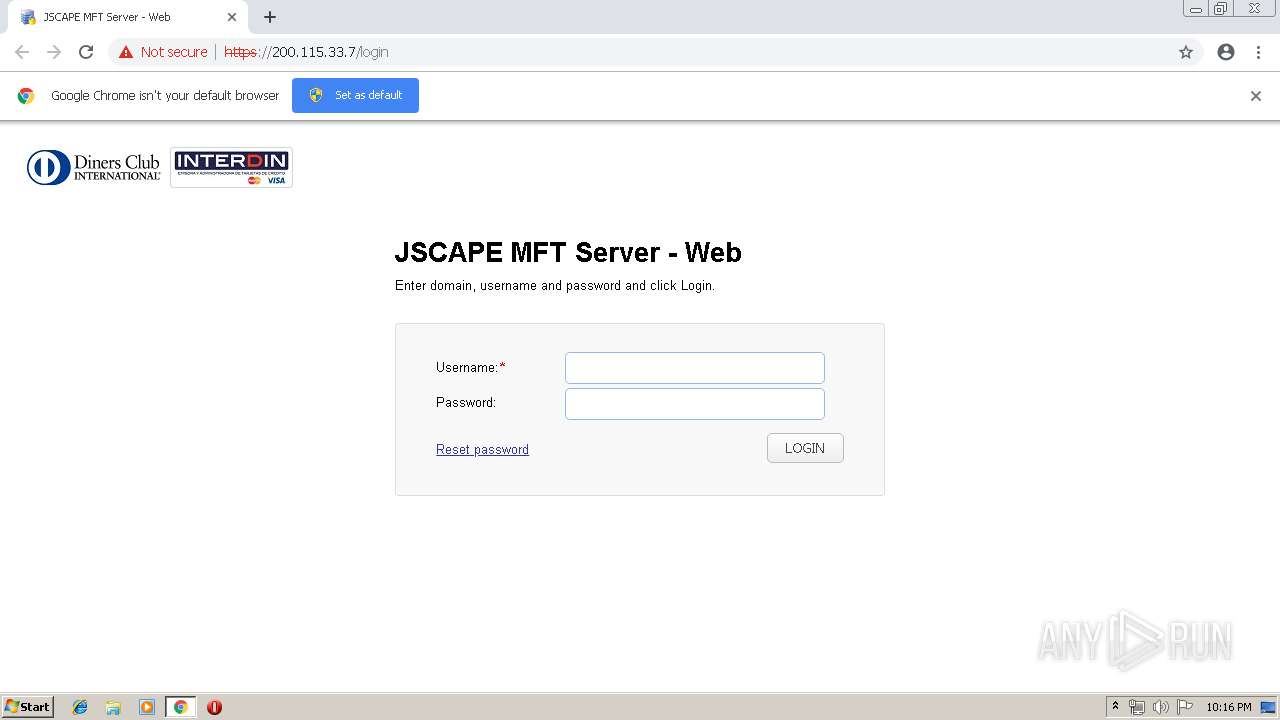Image resolution: width=1280 pixels, height=720 pixels.
Task: Focus the Username input field
Action: tap(695, 368)
